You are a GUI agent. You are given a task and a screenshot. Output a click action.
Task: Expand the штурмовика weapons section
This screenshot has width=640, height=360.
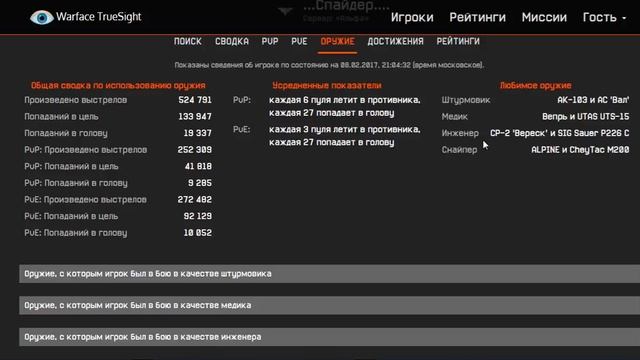coord(329,274)
